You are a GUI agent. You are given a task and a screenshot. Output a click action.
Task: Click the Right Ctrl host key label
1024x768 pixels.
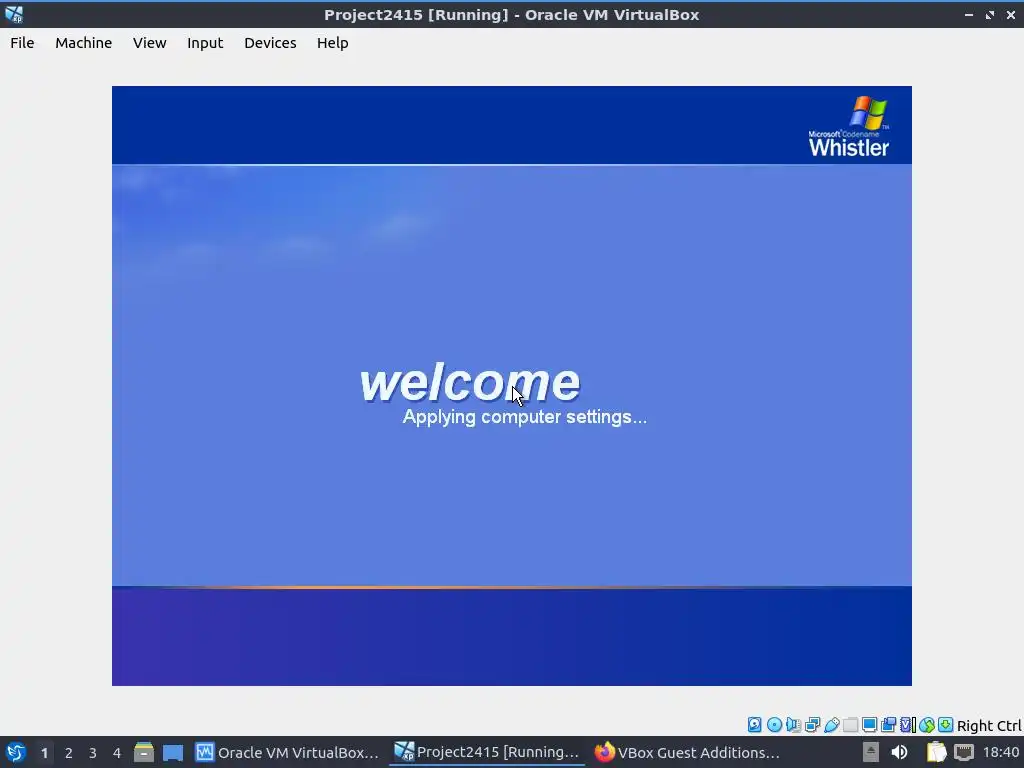[989, 726]
